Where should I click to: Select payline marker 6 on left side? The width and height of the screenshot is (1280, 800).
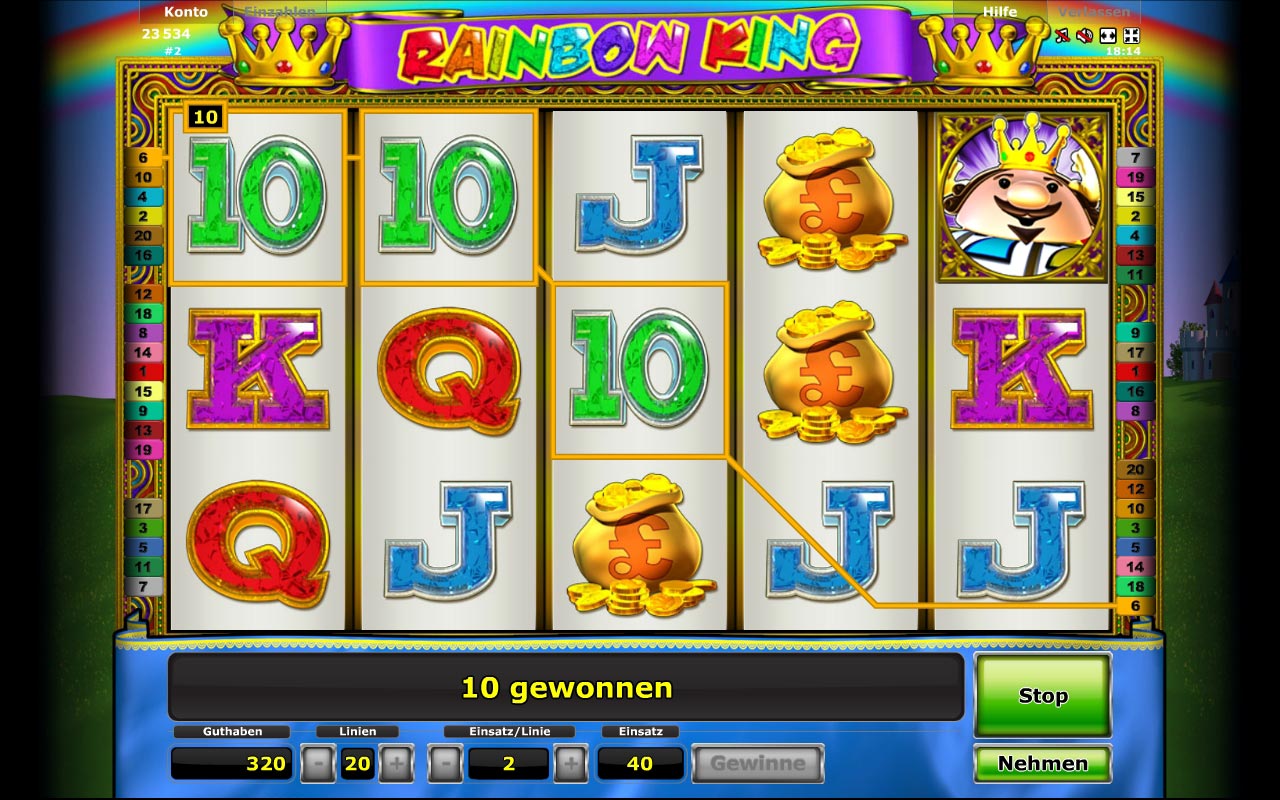tap(144, 158)
